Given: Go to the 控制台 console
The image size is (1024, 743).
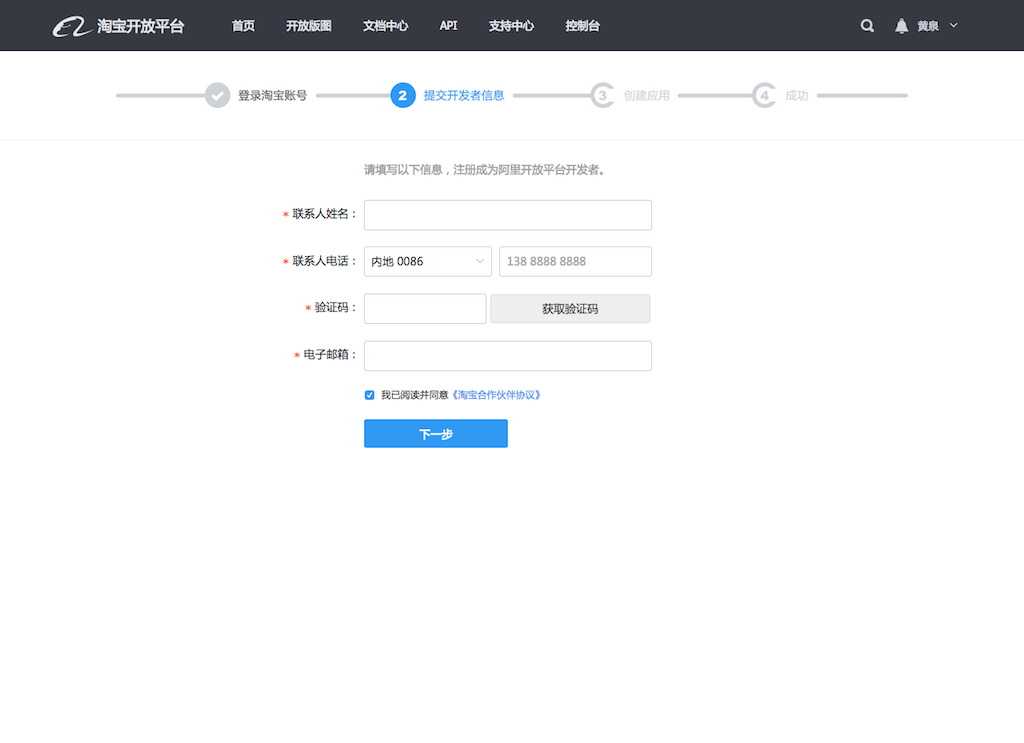Looking at the screenshot, I should pos(582,27).
